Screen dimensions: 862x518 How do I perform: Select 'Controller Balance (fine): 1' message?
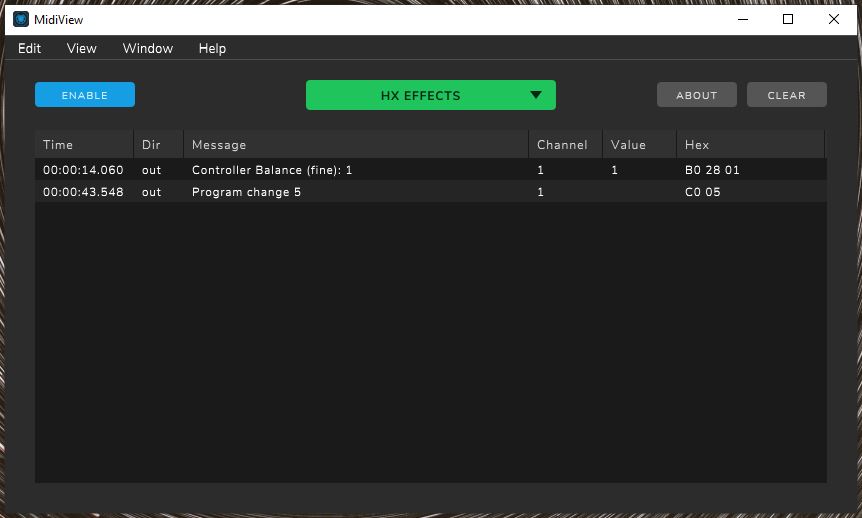(272, 170)
